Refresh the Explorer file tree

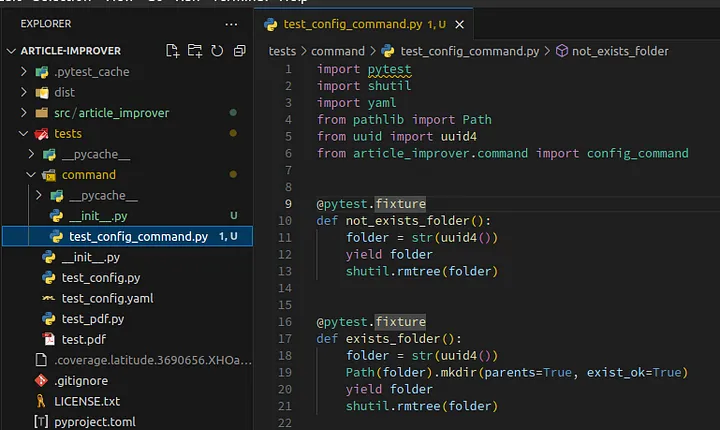point(217,51)
